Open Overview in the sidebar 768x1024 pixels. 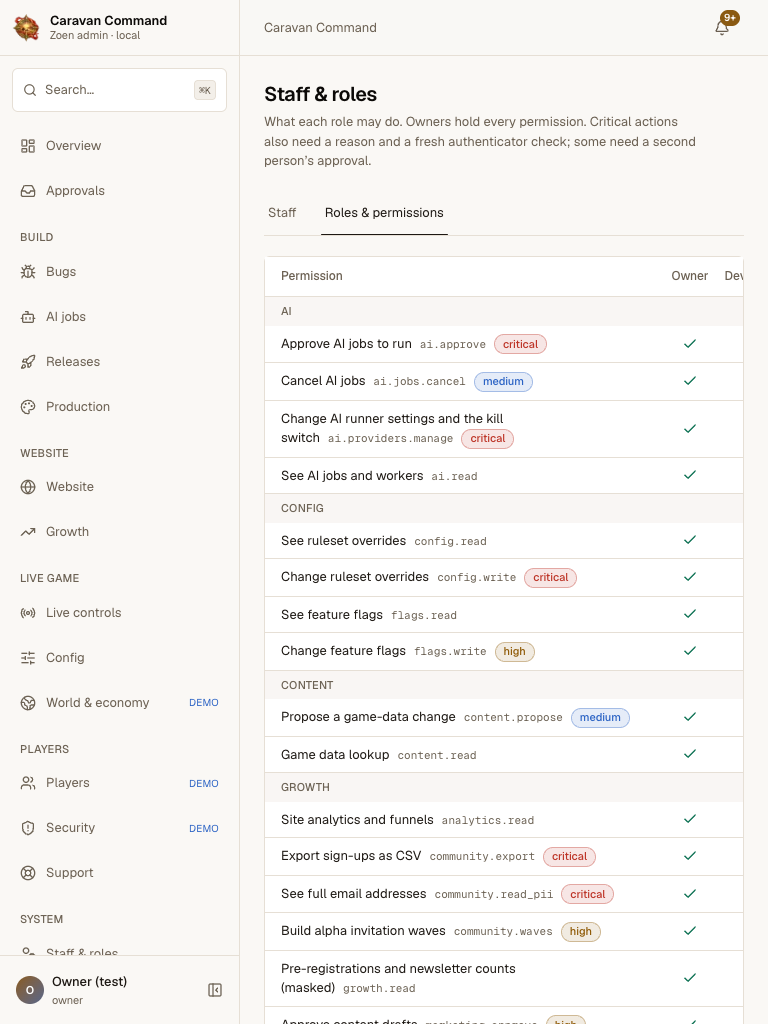pyautogui.click(x=120, y=146)
